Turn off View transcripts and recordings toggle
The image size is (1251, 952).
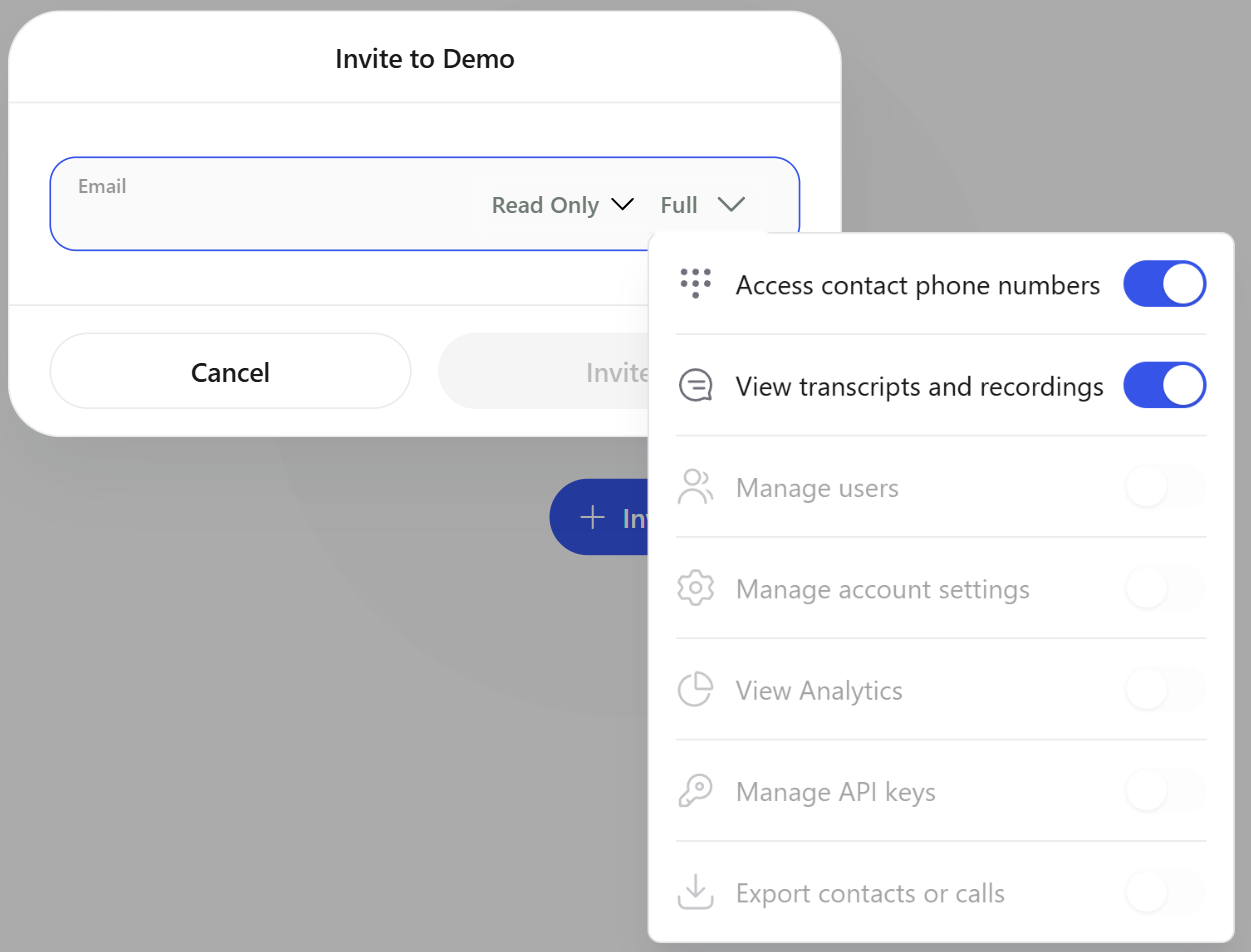point(1165,386)
